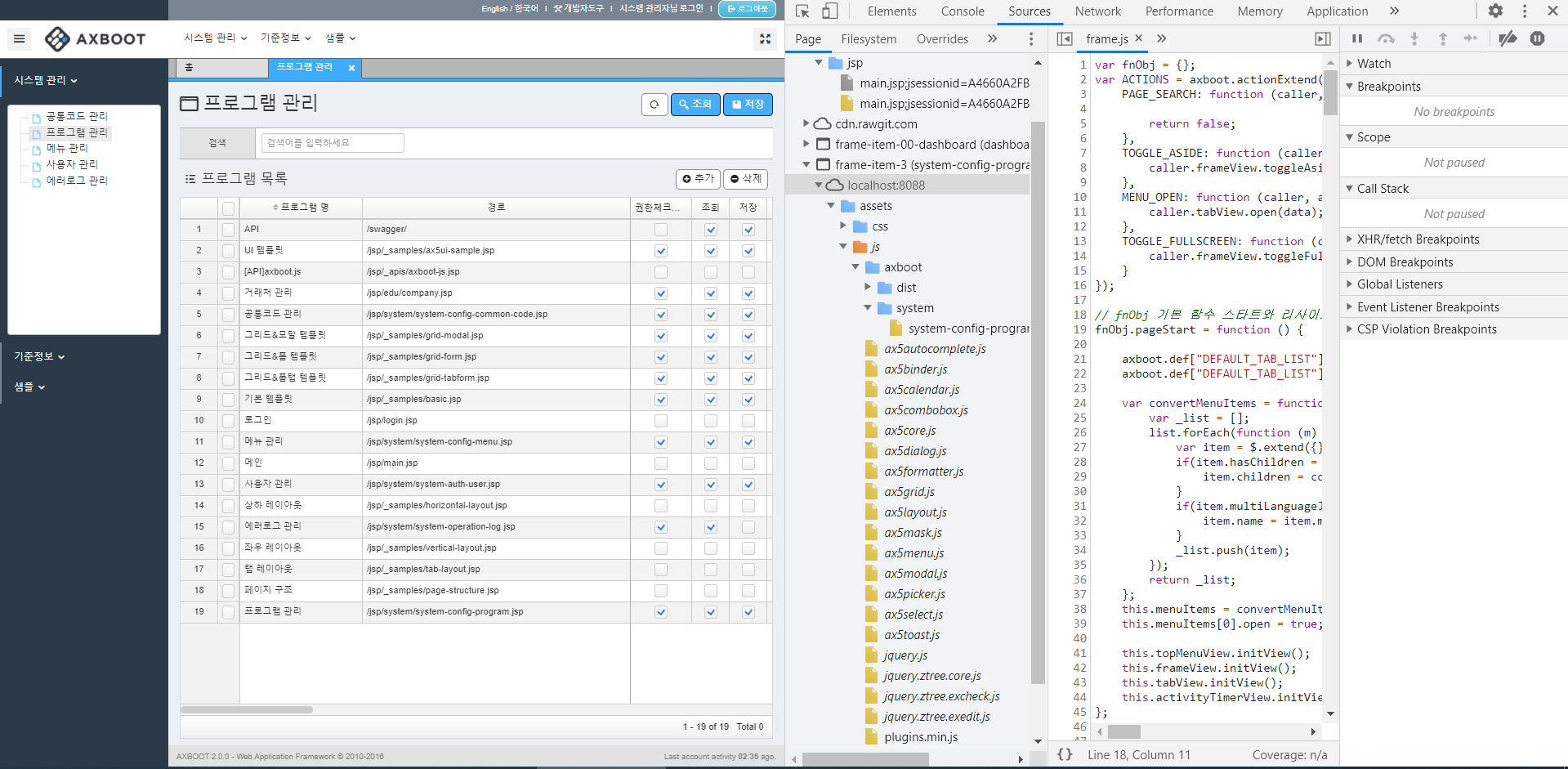The image size is (1568, 769).
Task: Open the Filesystem tab in Sources
Action: tap(869, 38)
